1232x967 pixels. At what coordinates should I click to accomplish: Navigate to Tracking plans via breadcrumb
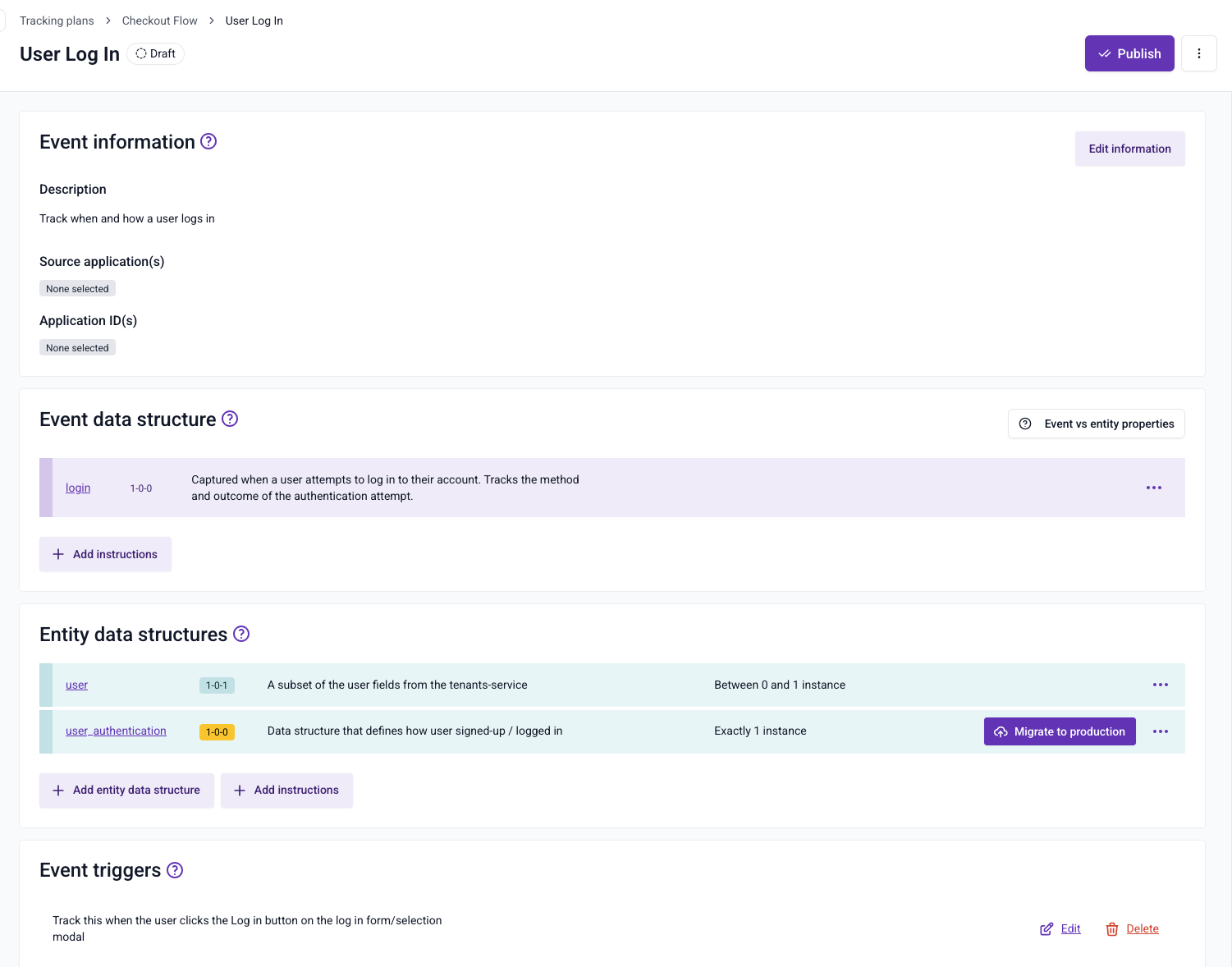coord(56,20)
